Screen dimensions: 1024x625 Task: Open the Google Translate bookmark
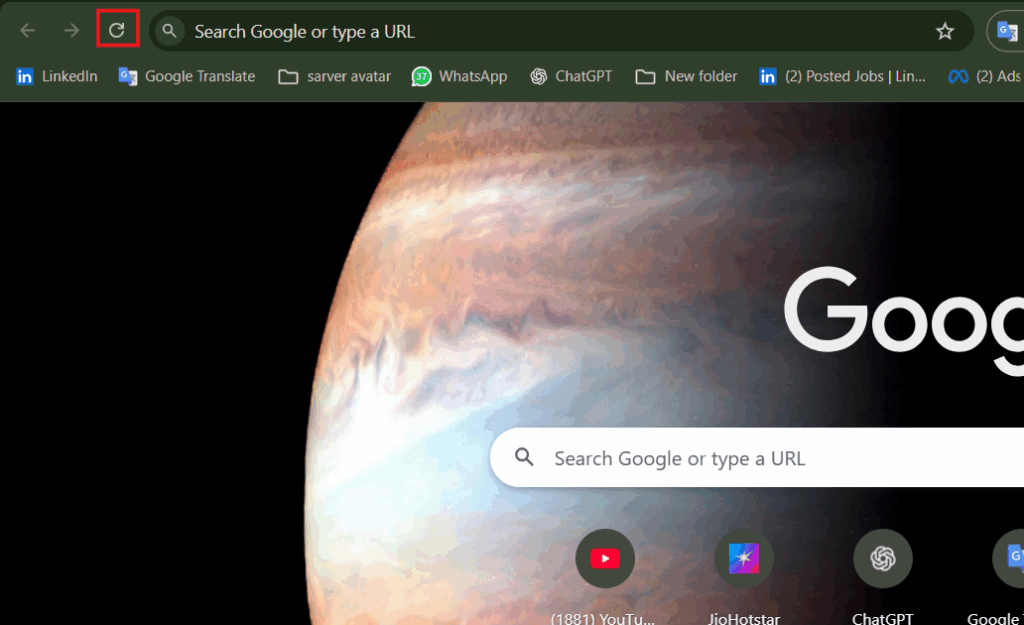pos(186,75)
